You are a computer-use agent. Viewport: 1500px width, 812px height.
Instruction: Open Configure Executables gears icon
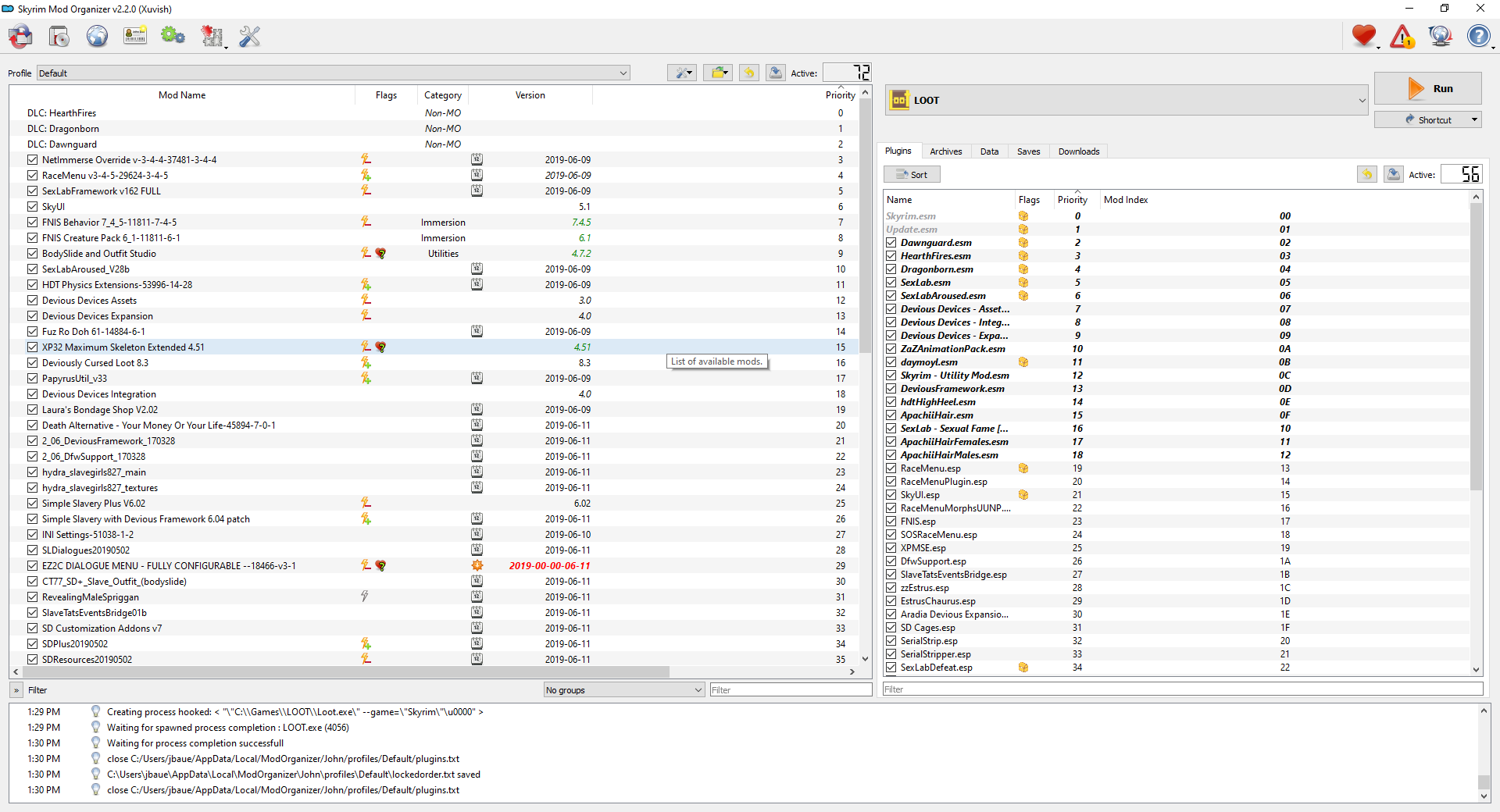point(173,36)
